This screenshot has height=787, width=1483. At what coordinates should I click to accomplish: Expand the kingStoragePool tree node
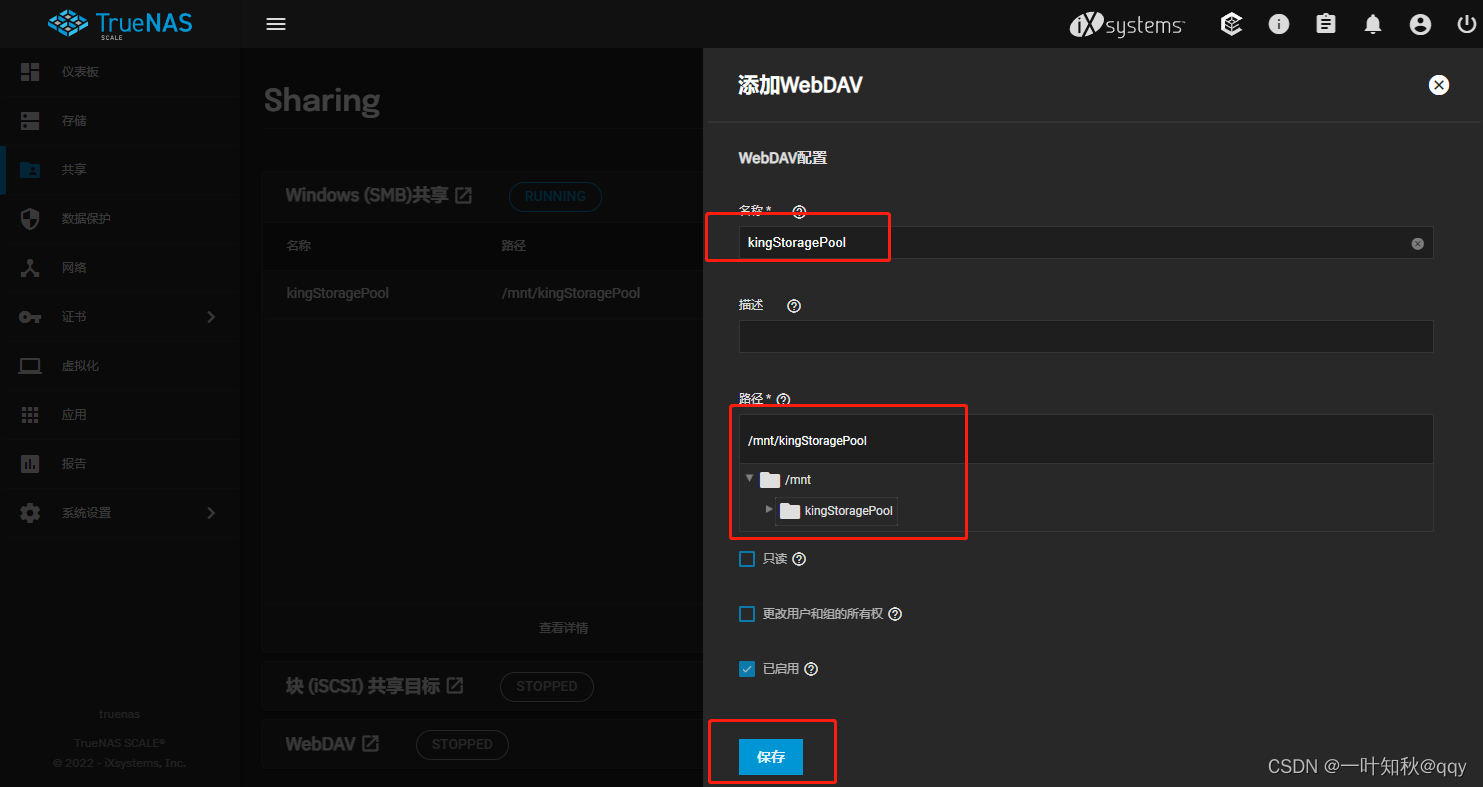pos(769,509)
